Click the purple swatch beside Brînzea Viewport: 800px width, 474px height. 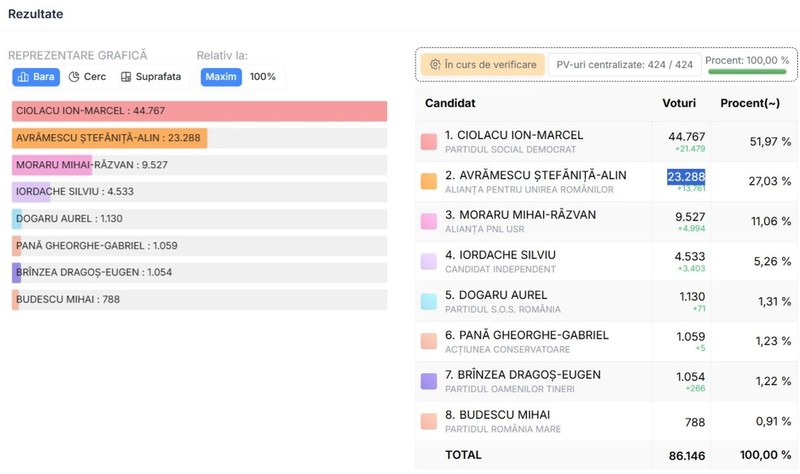tap(429, 381)
